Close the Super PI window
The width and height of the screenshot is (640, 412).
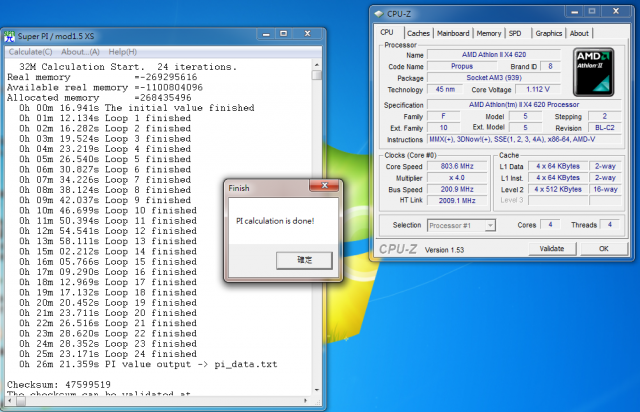pos(308,34)
